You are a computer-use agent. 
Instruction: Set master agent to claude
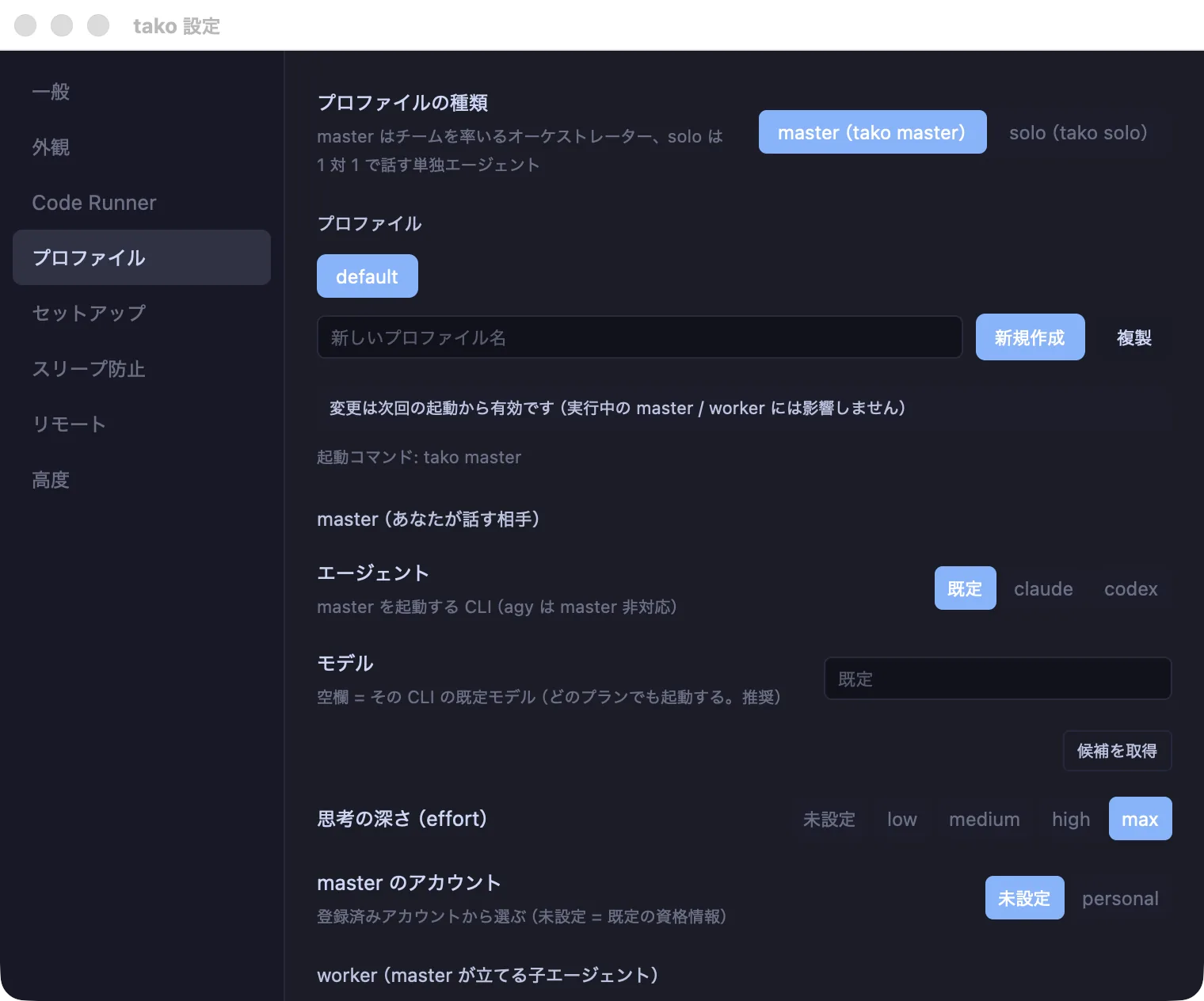click(x=1043, y=588)
